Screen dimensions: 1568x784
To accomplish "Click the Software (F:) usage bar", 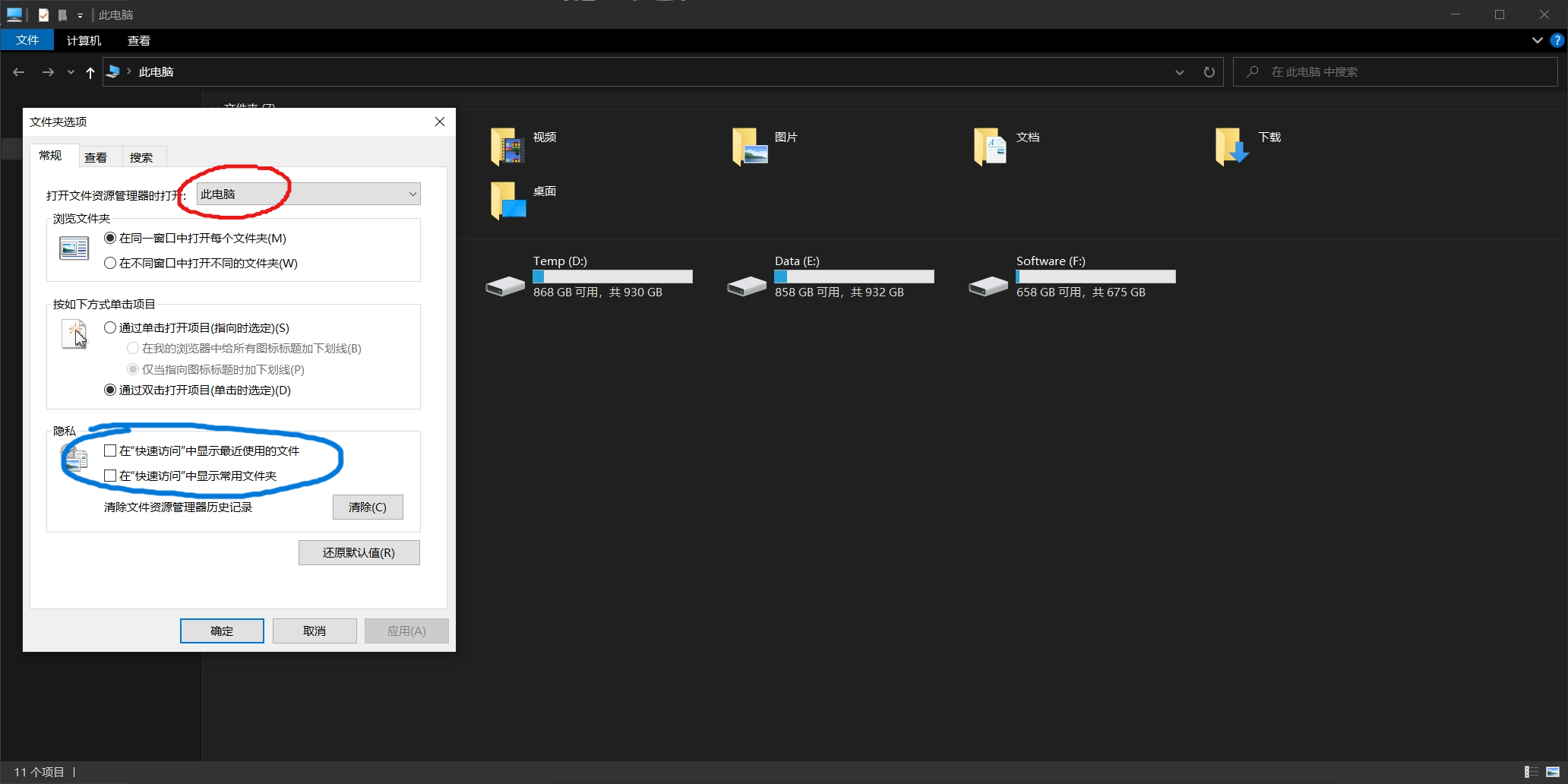I will pos(1095,277).
